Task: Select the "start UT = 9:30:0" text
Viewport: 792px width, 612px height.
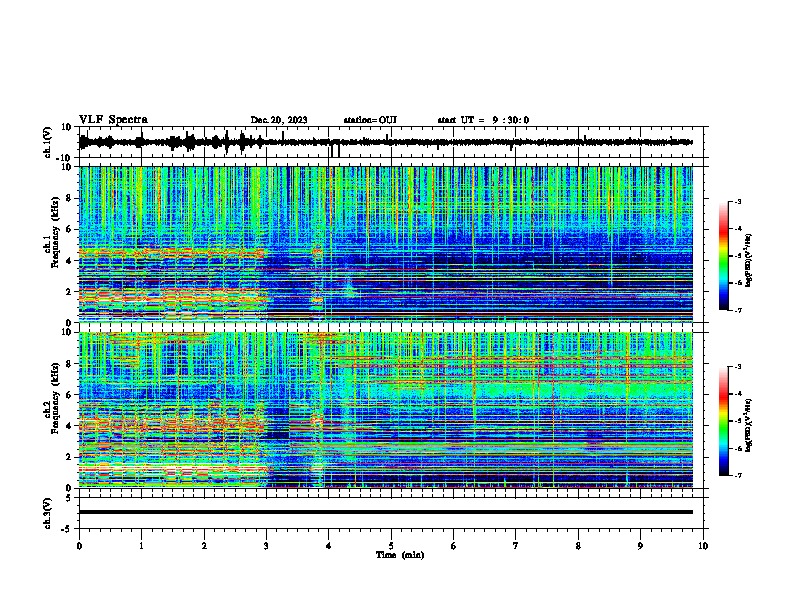Action: click(483, 120)
